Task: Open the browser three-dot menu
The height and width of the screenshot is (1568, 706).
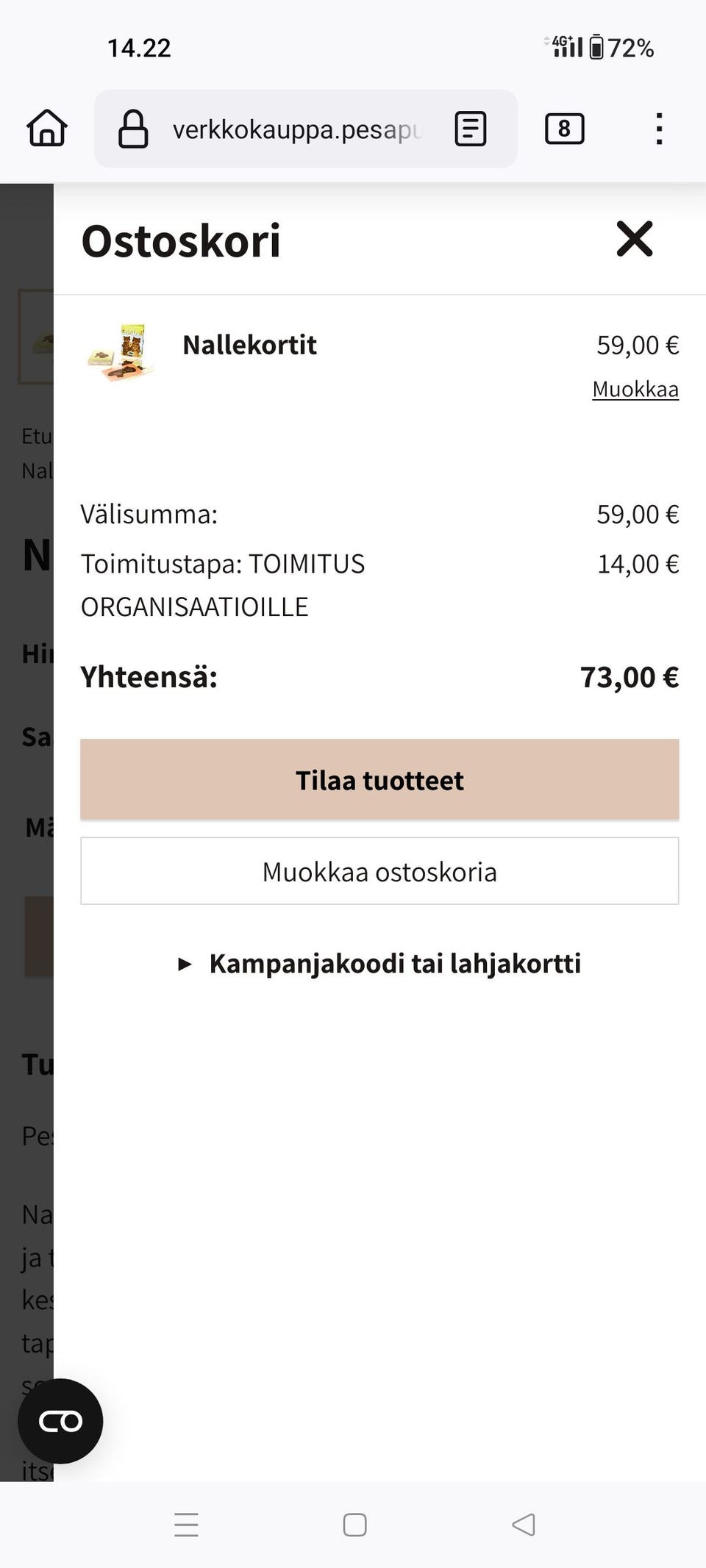Action: (659, 129)
